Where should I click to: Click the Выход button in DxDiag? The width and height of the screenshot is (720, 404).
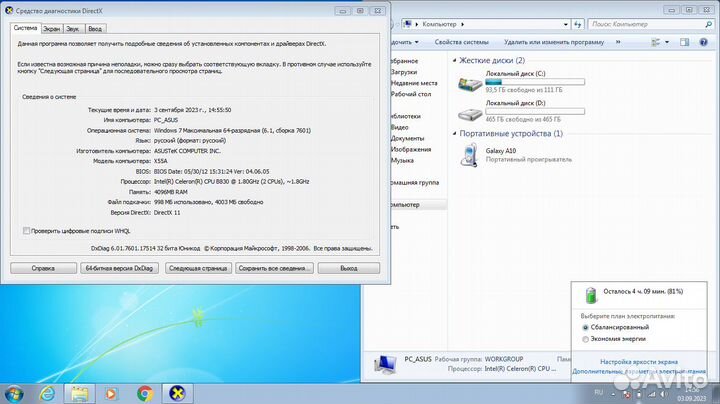(349, 268)
